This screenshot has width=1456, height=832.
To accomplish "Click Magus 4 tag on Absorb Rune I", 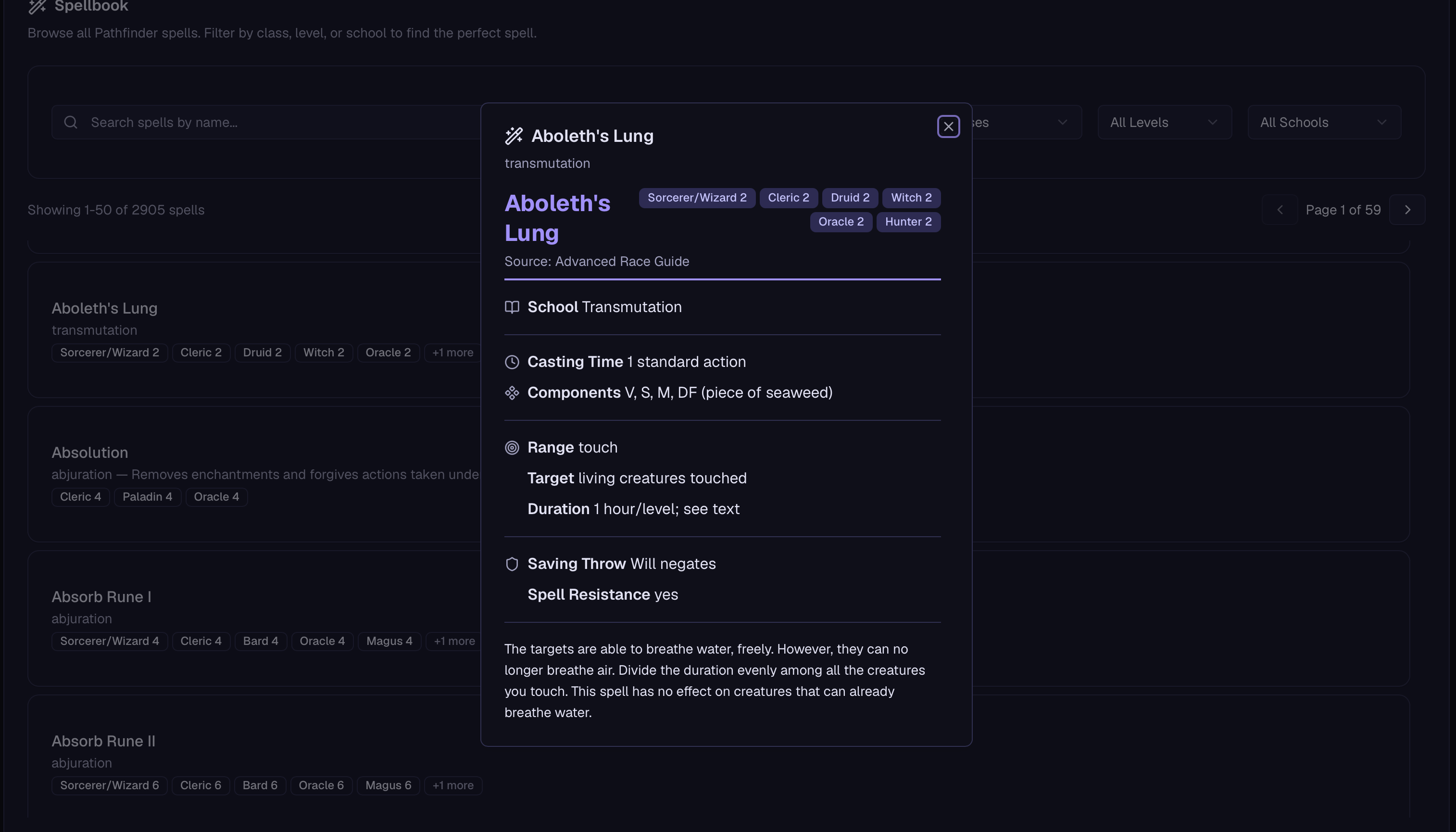I will point(389,641).
